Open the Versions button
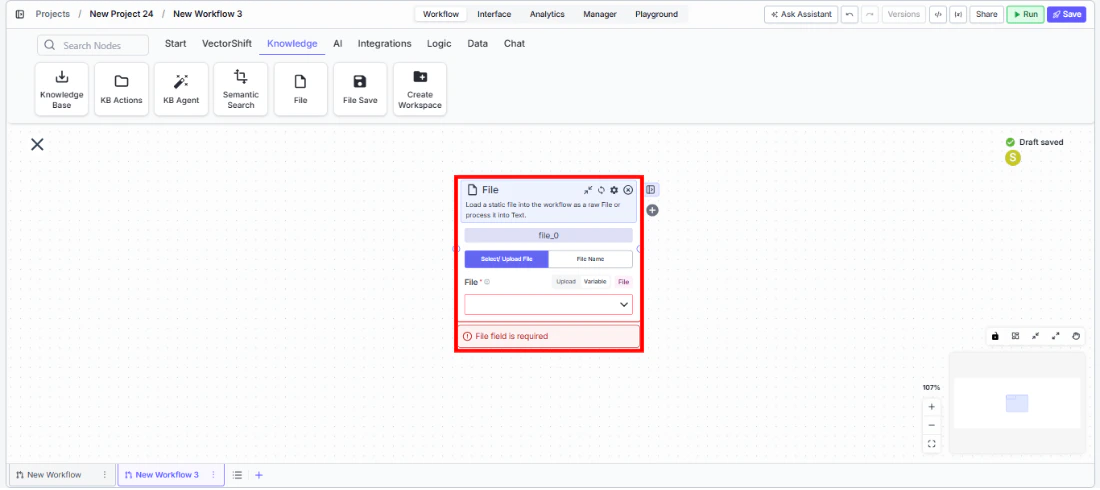 [904, 14]
